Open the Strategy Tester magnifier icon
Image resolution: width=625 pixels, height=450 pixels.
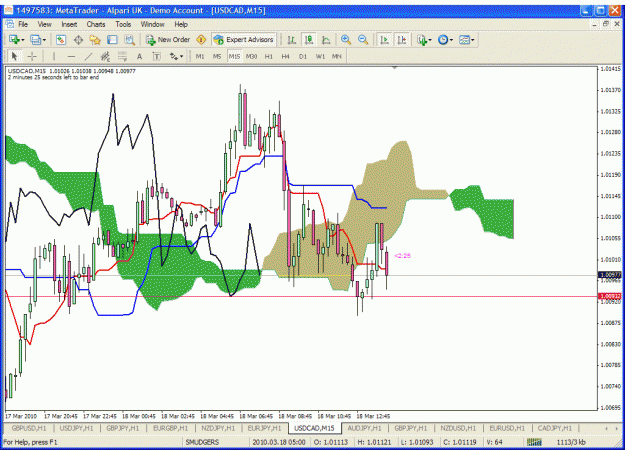(x=130, y=39)
